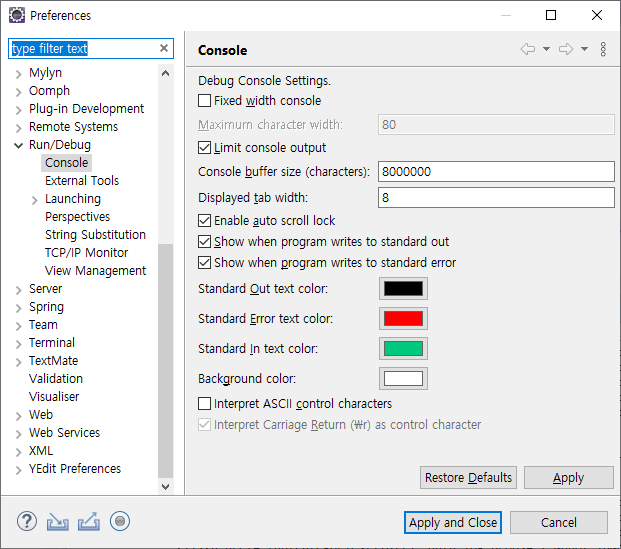This screenshot has height=549, width=621.
Task: Select Visualiser in the tree
Action: click(x=54, y=396)
